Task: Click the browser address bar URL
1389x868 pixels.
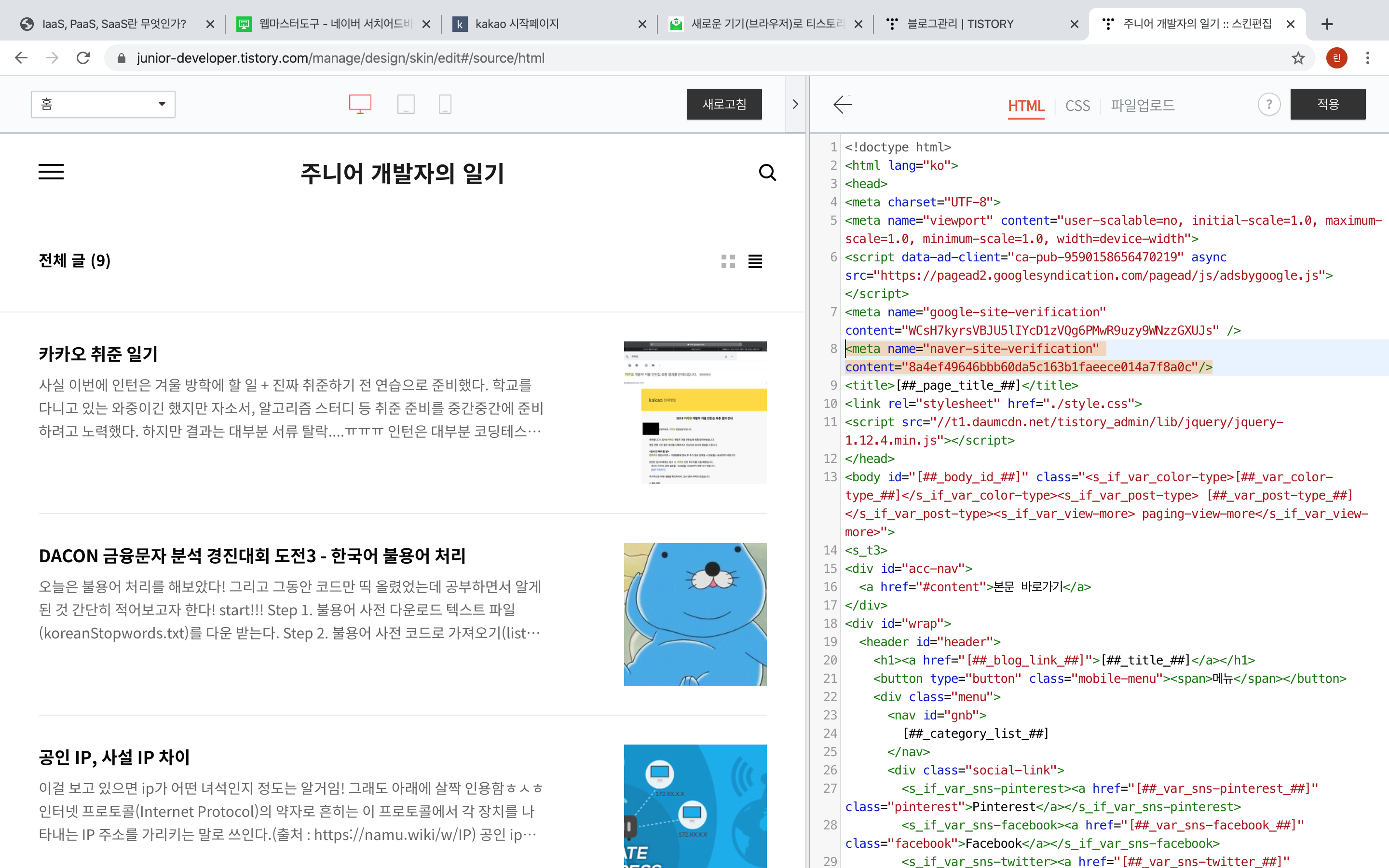Action: [x=340, y=58]
